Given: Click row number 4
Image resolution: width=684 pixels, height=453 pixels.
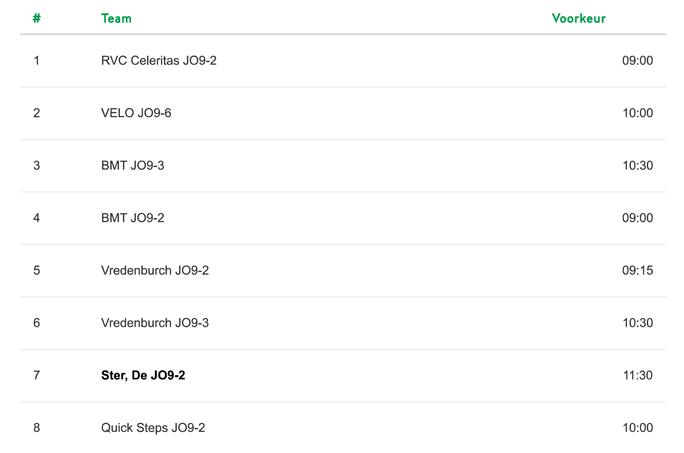Looking at the screenshot, I should (37, 218).
